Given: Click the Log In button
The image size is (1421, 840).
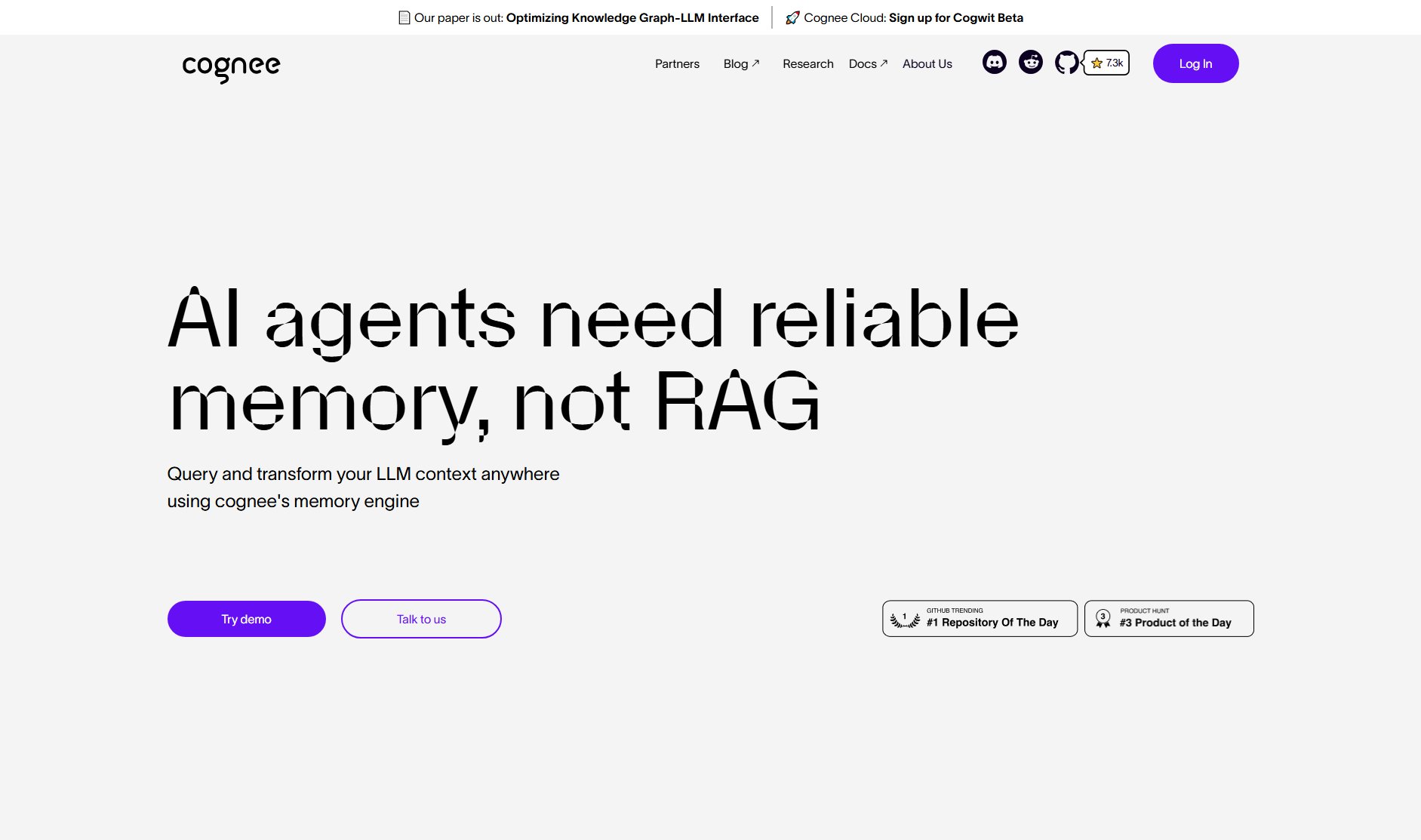Looking at the screenshot, I should click(1195, 63).
